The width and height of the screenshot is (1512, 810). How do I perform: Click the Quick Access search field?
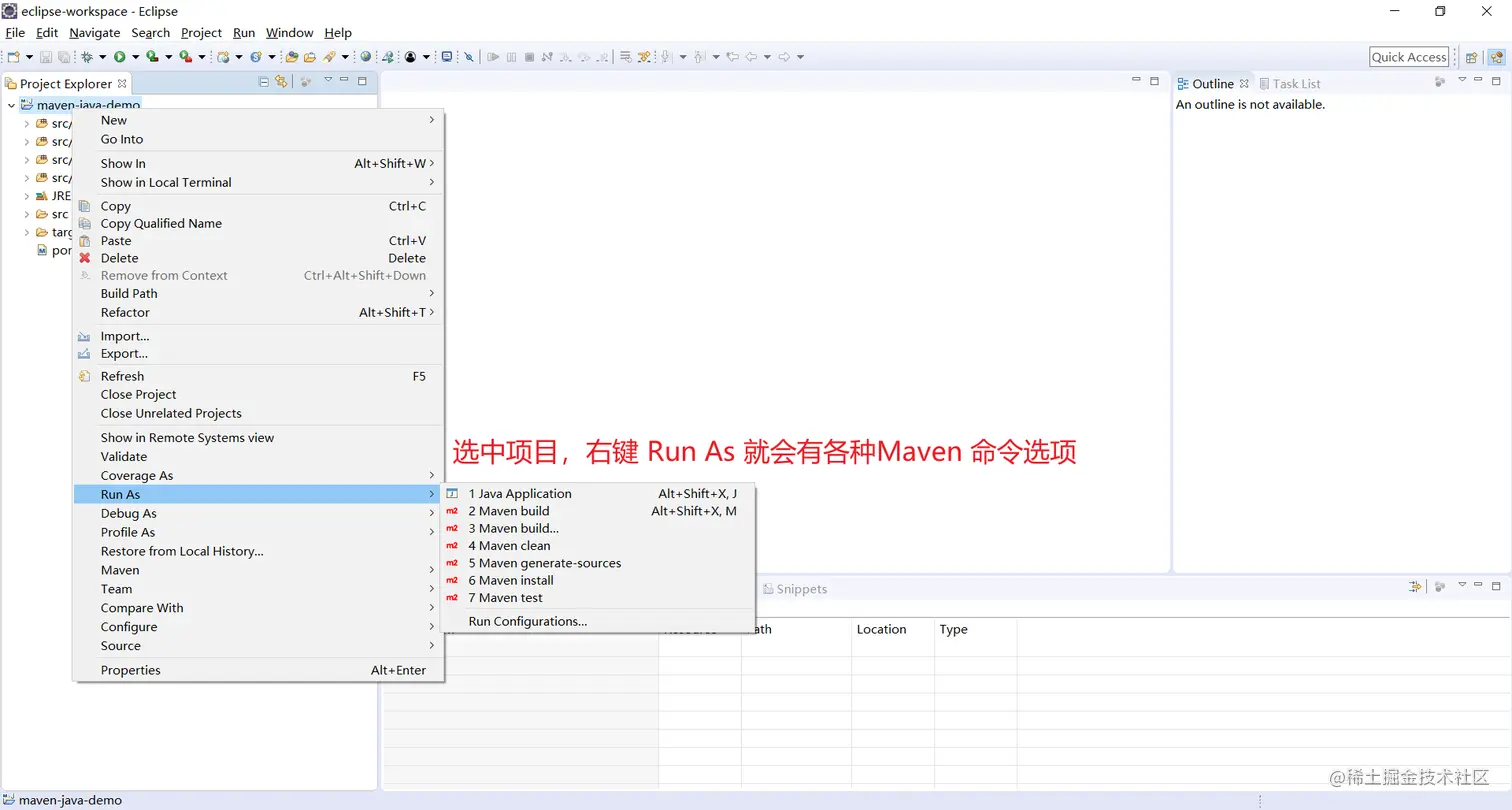coord(1409,57)
